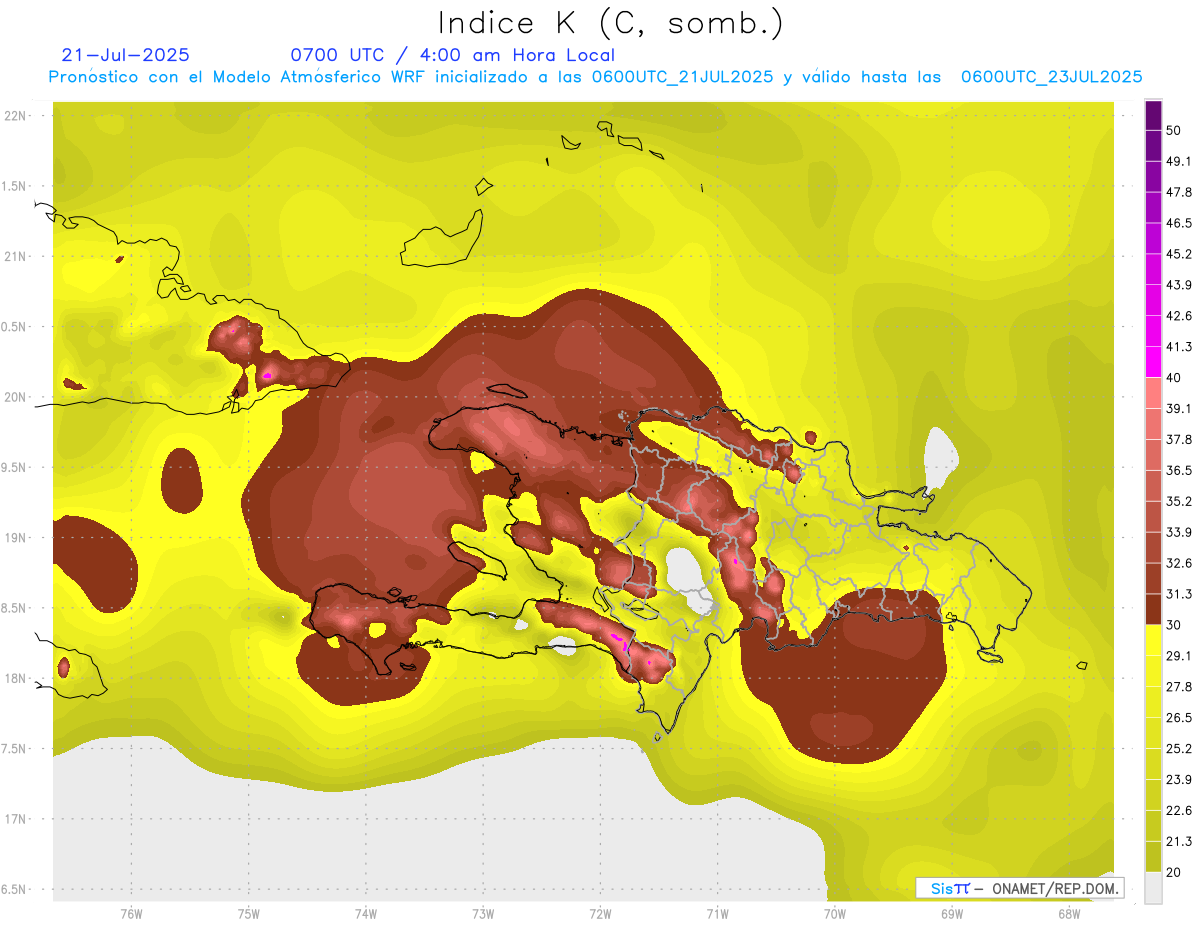1200x927 pixels.
Task: Pick the magenta swatch between 40 and 41.3
Action: (x=1153, y=362)
